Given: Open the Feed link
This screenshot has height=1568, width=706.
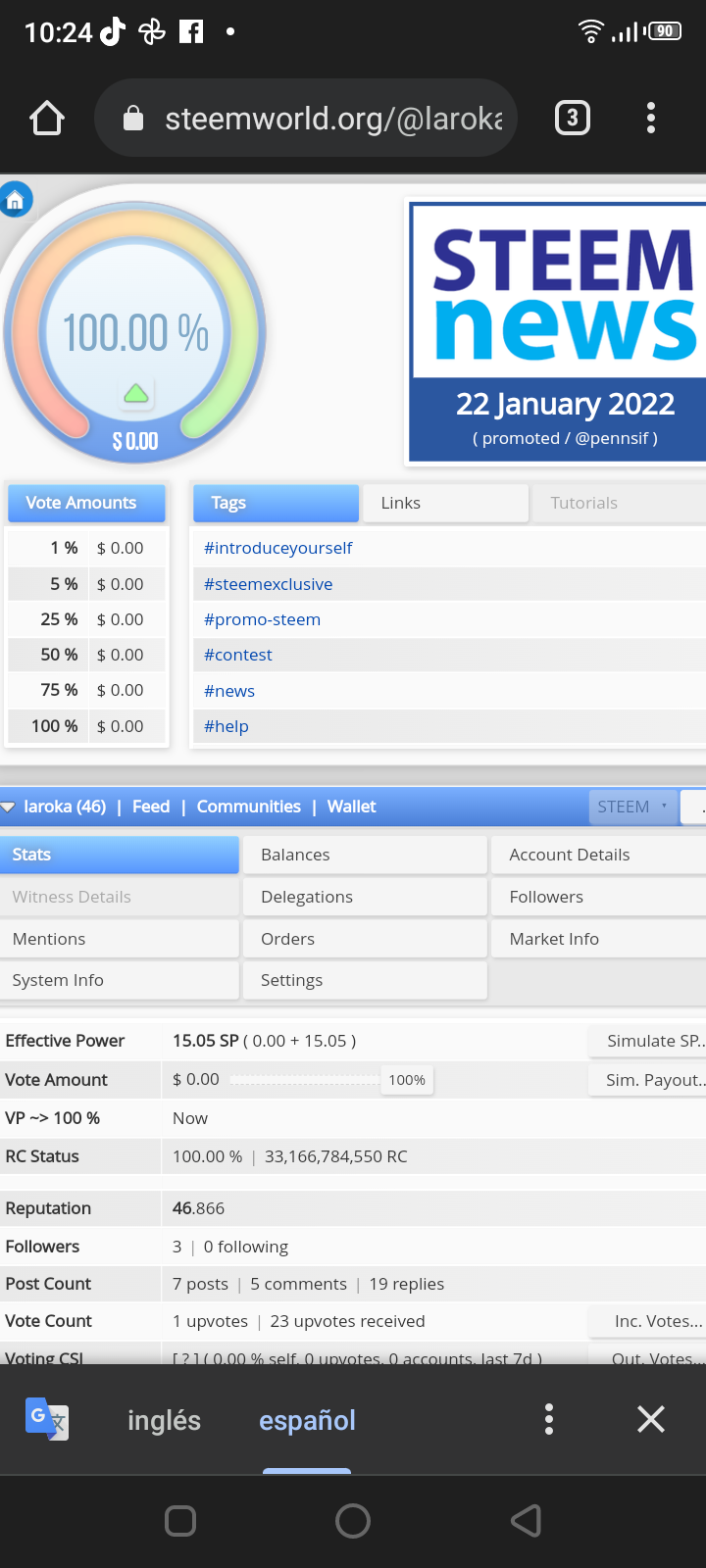Looking at the screenshot, I should tap(151, 807).
